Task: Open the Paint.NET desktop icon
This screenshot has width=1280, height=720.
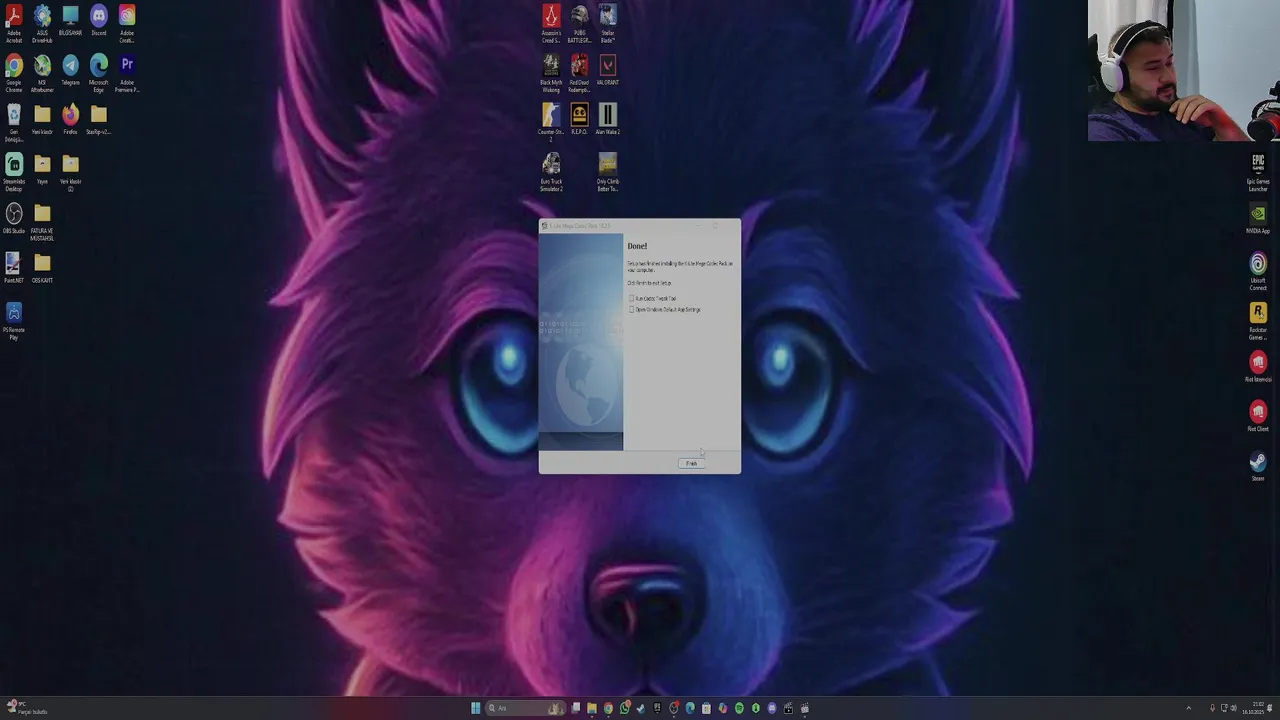Action: (14, 268)
